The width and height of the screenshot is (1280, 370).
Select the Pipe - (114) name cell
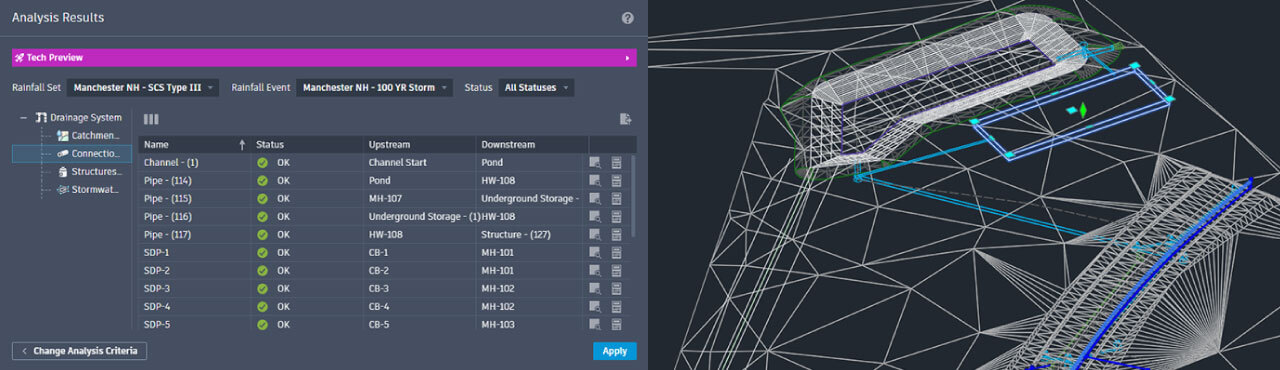point(194,180)
